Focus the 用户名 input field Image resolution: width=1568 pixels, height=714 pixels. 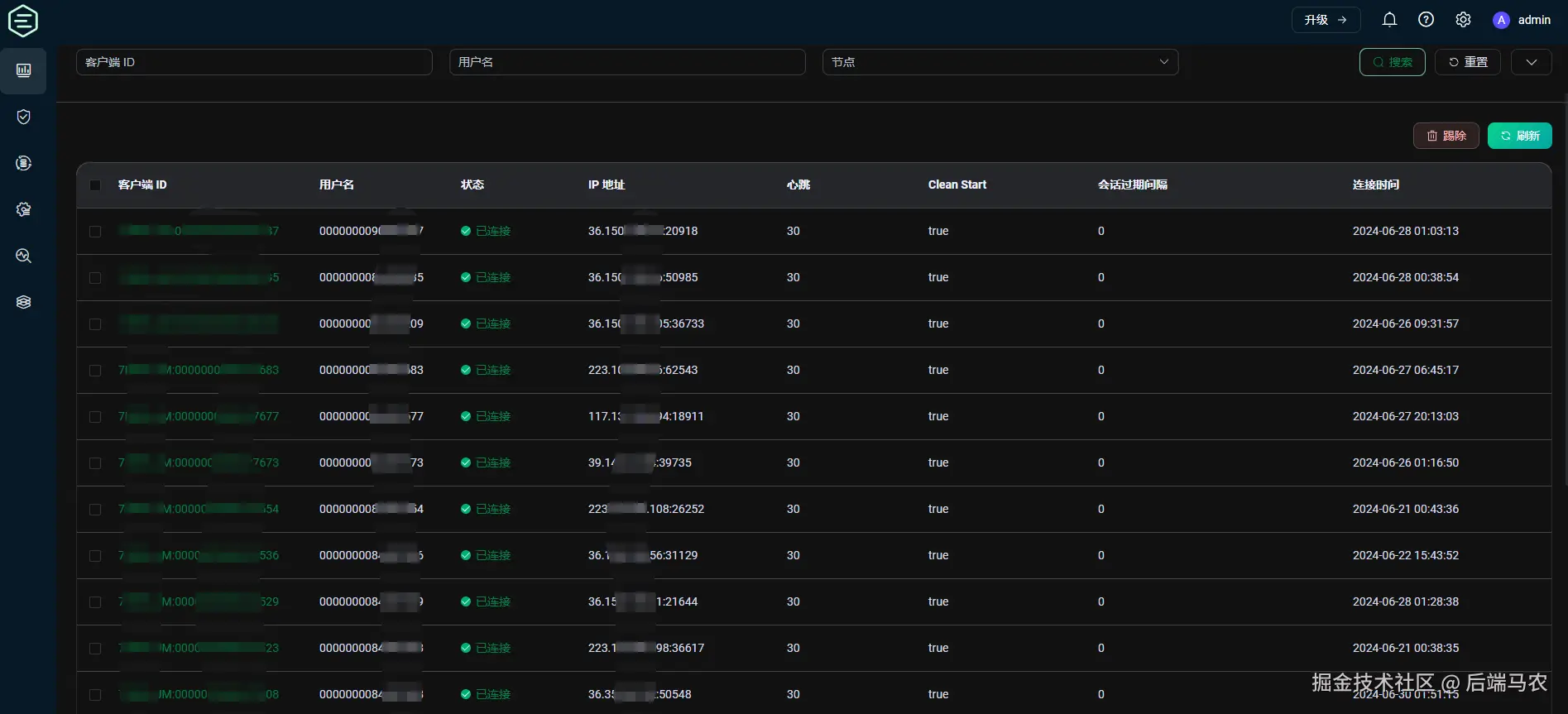click(627, 62)
